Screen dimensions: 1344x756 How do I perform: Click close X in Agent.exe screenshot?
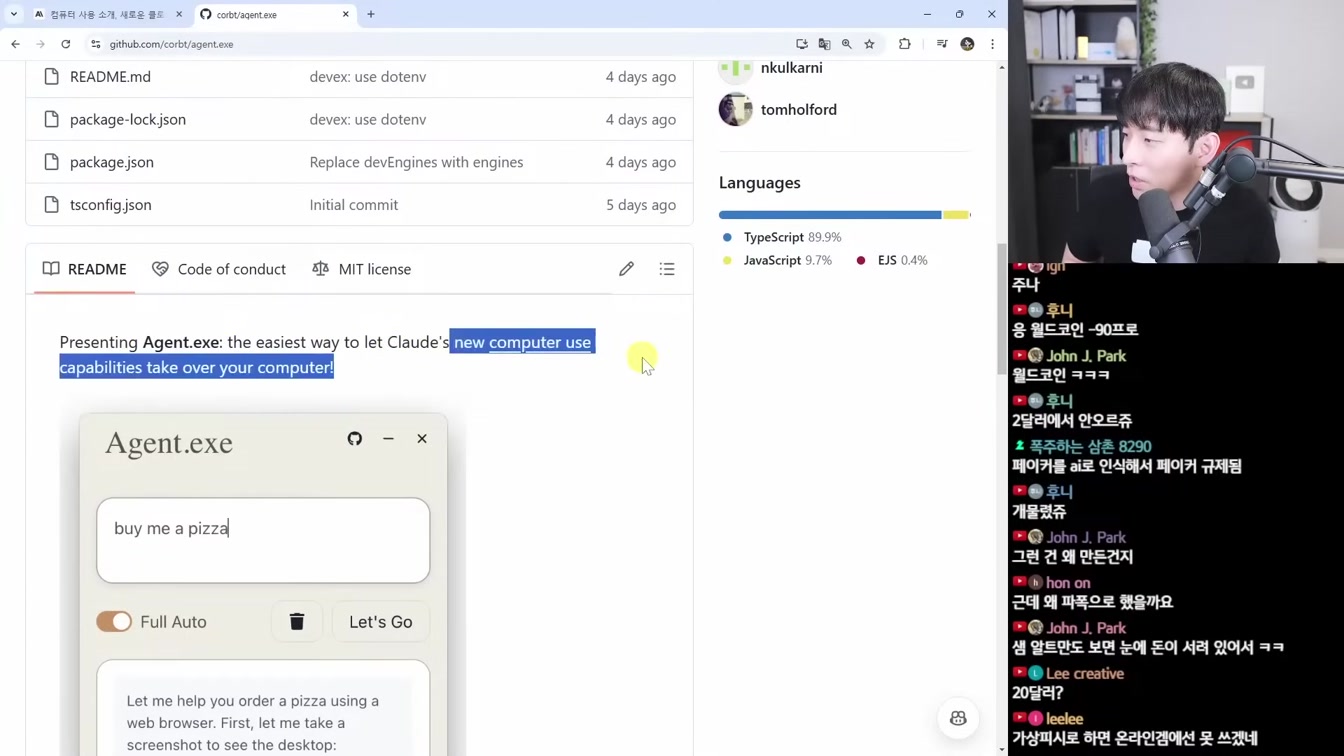[x=422, y=439]
